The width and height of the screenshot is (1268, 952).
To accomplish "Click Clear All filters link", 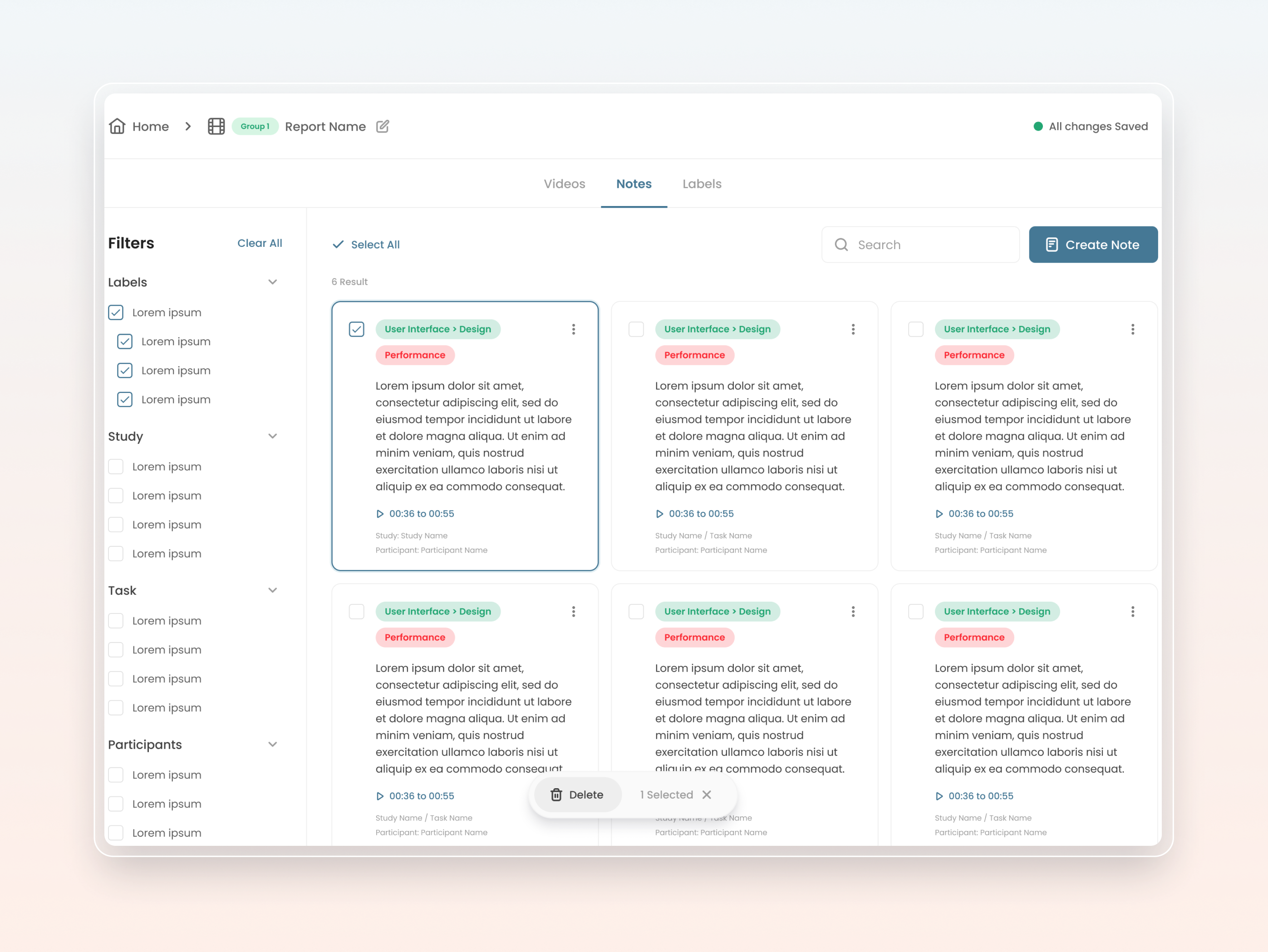I will pos(260,243).
